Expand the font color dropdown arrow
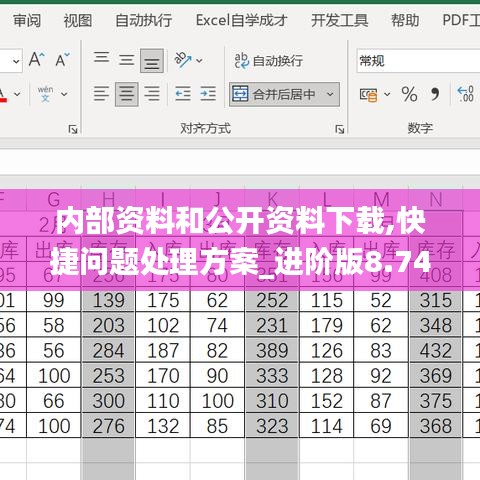This screenshot has width=480, height=480. pos(17,95)
